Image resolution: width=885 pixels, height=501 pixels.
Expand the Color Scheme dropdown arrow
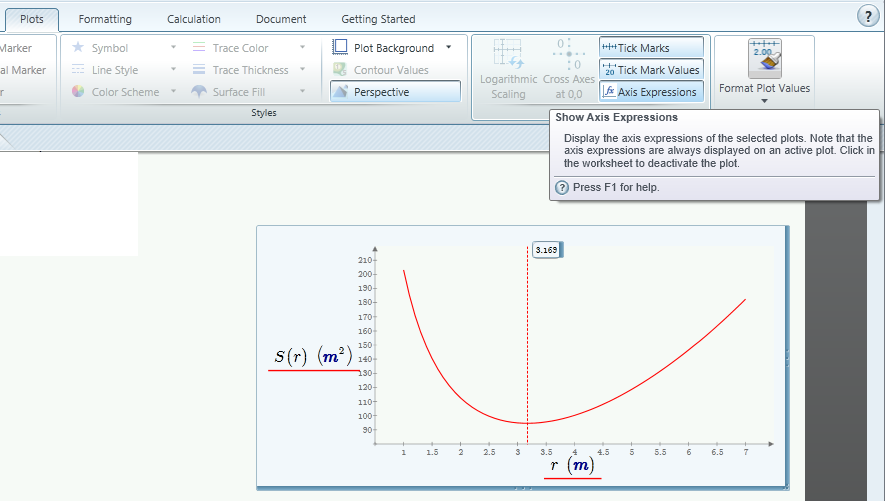tap(173, 91)
